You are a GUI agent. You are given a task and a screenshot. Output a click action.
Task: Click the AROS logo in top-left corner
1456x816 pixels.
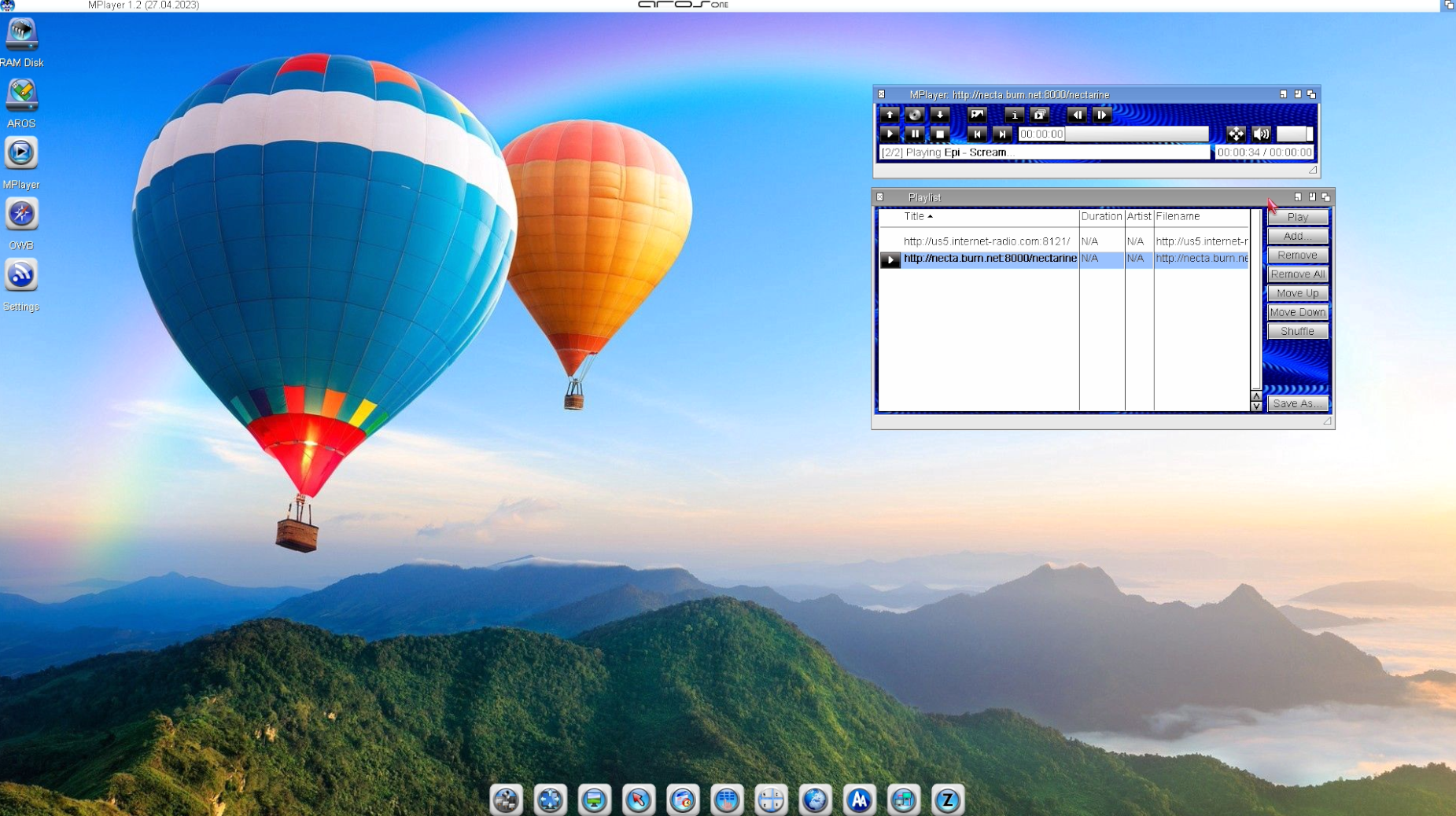tap(7, 5)
